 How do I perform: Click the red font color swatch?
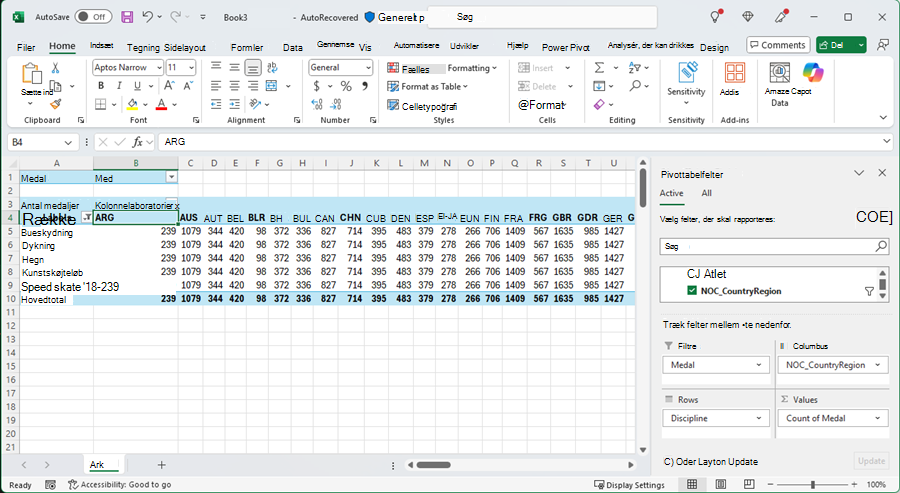(161, 104)
